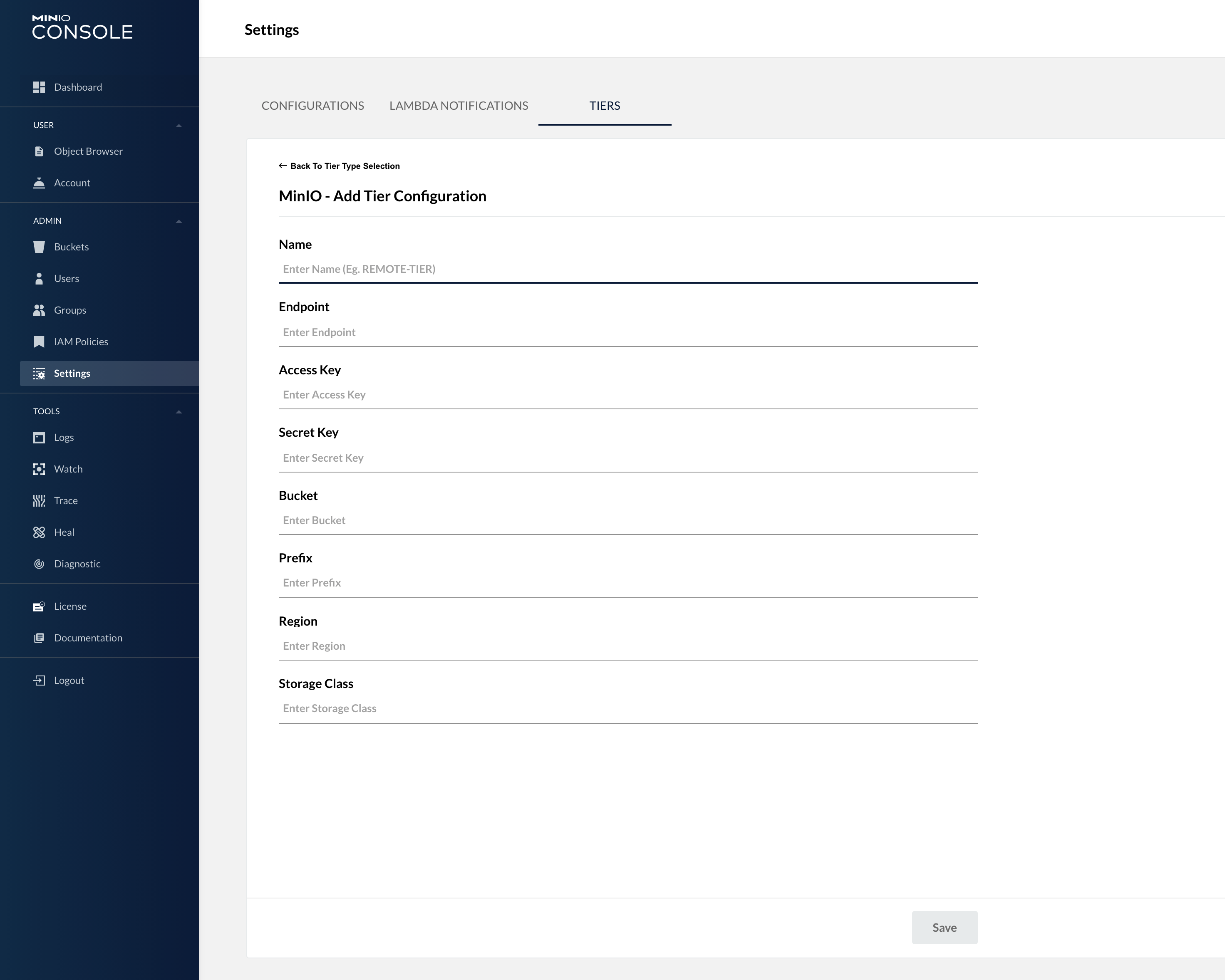Click the Documentation pages icon
Viewport: 1225px width, 980px height.
[x=39, y=638]
